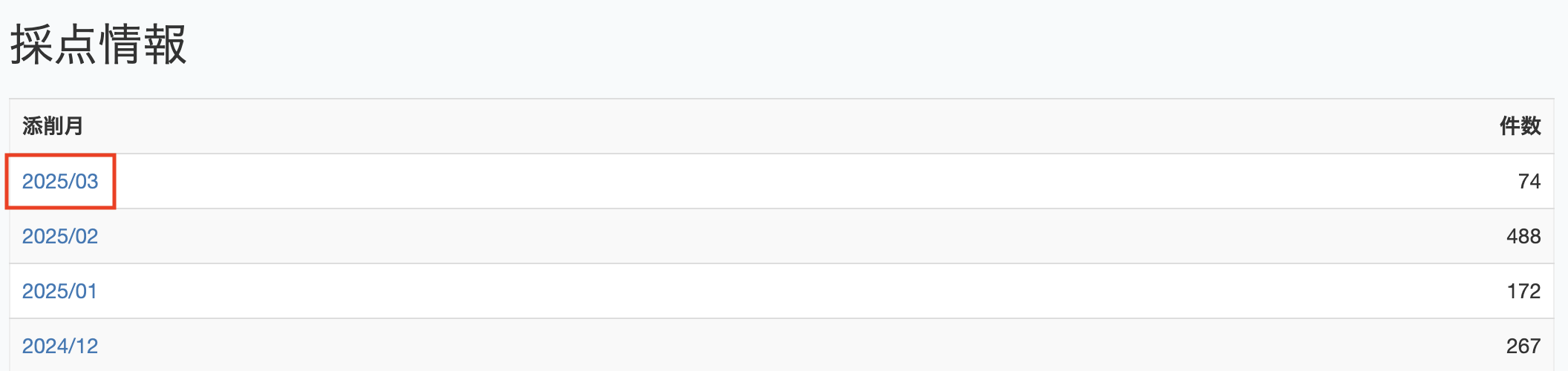Click the count value 488

click(x=1523, y=236)
